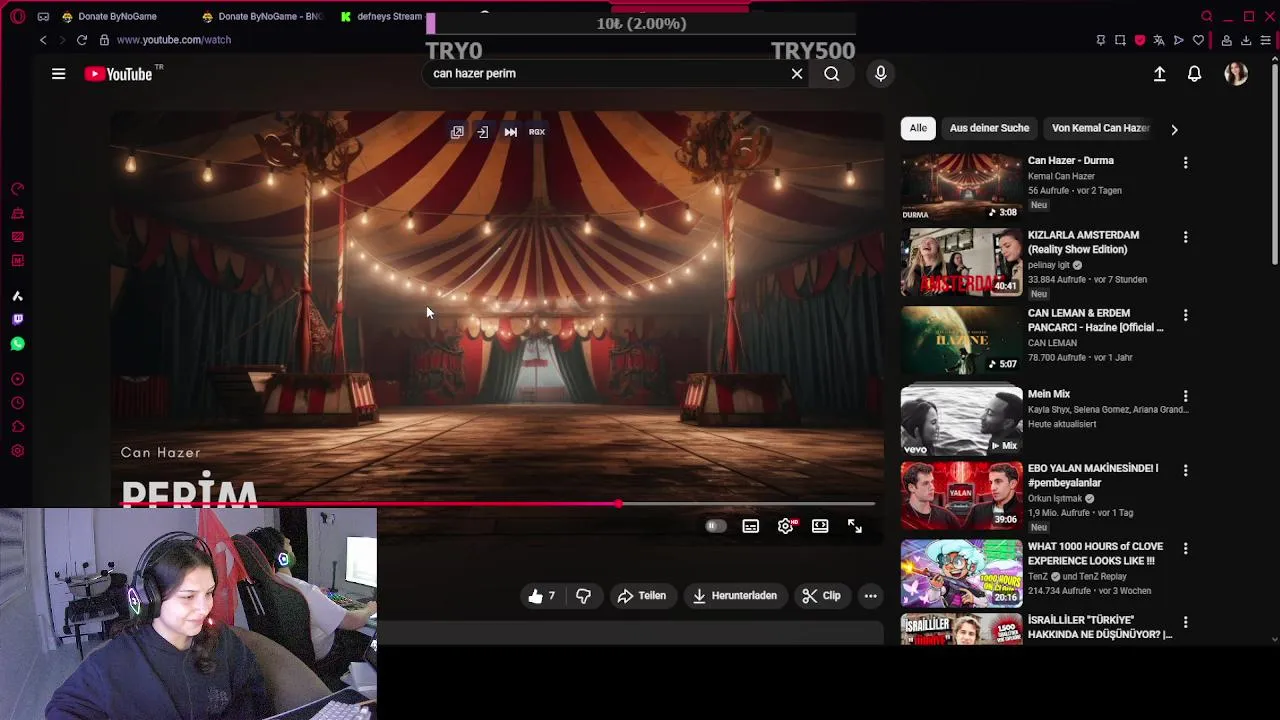Image resolution: width=1280 pixels, height=720 pixels.
Task: Open YouTube create/upload button
Action: coord(1159,74)
